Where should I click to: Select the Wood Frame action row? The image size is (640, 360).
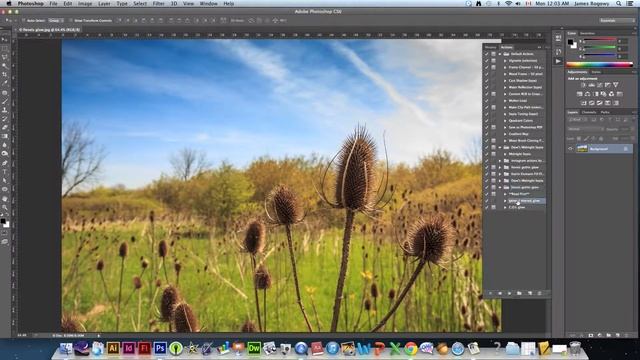tap(525, 74)
